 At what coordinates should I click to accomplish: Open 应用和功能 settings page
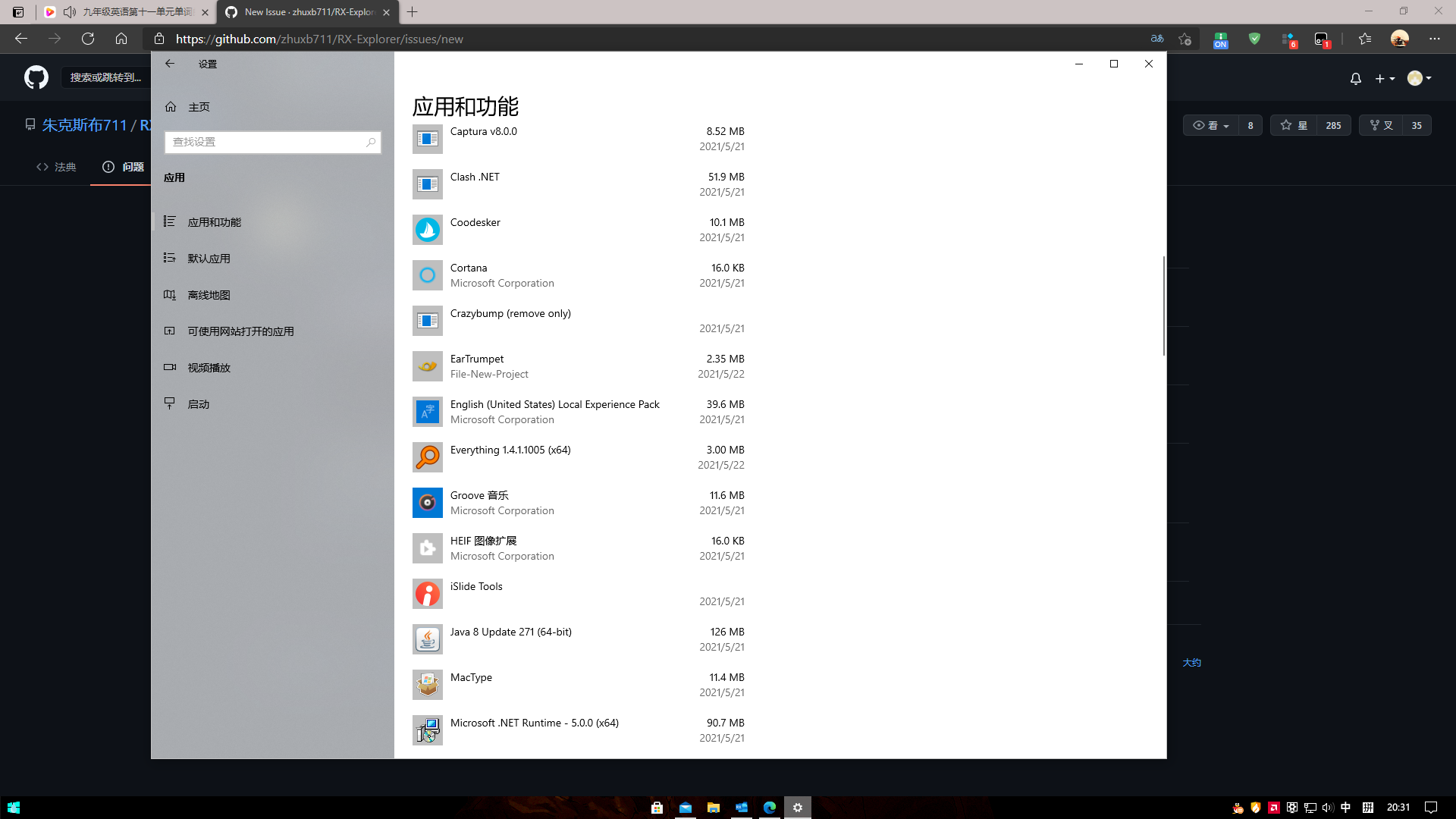(x=273, y=222)
